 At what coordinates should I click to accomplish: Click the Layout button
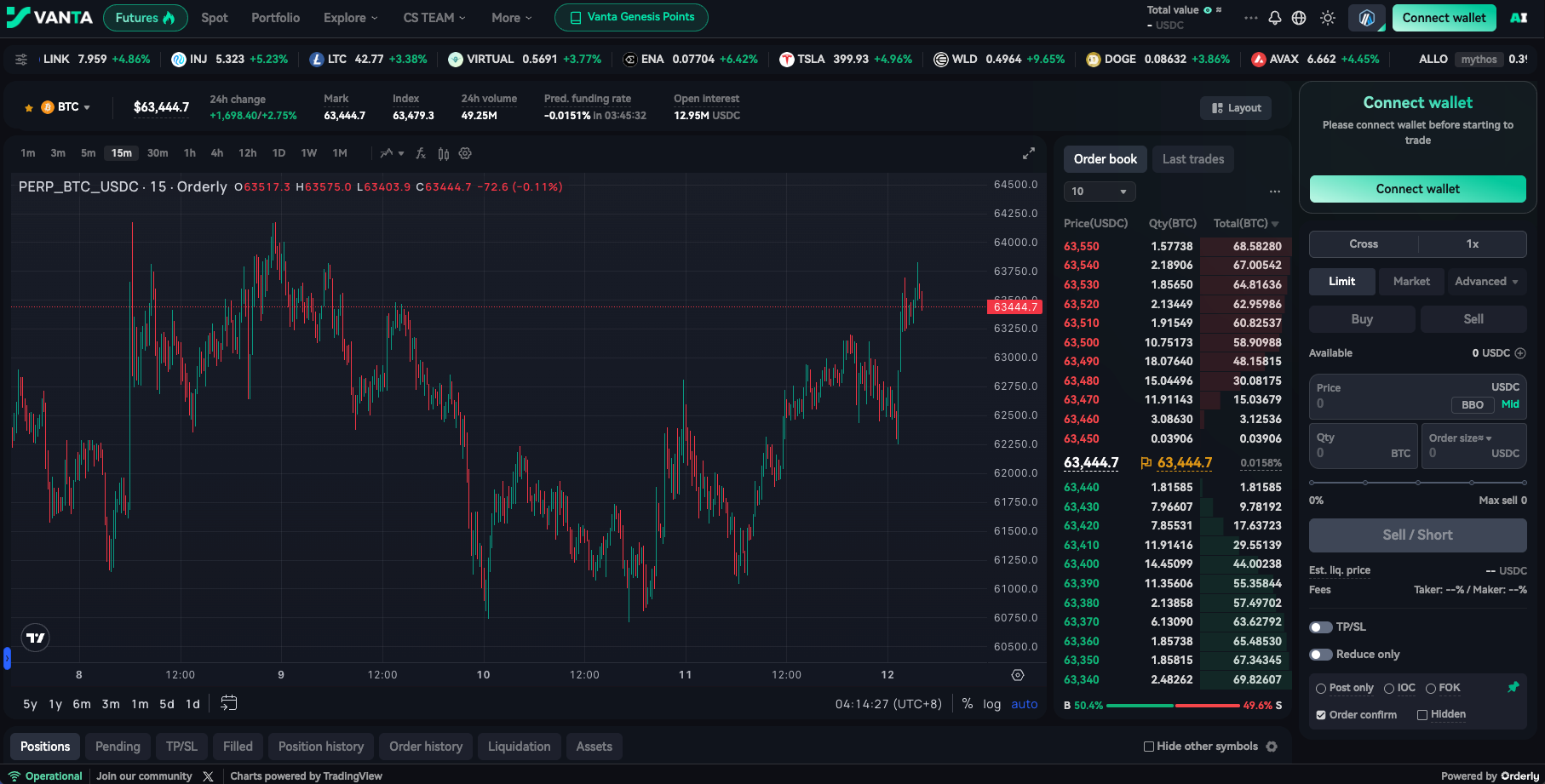pos(1237,108)
